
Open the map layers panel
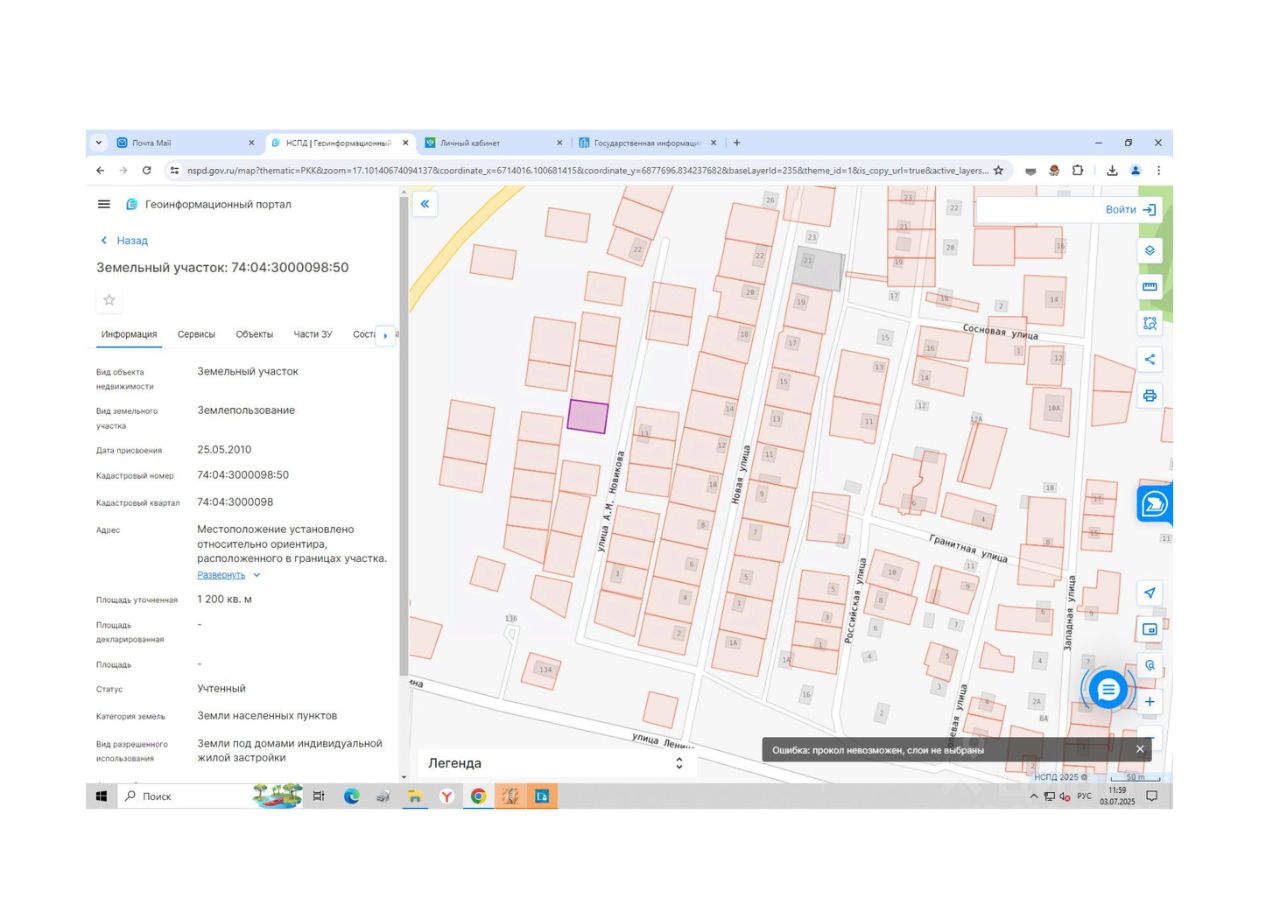(x=1149, y=251)
